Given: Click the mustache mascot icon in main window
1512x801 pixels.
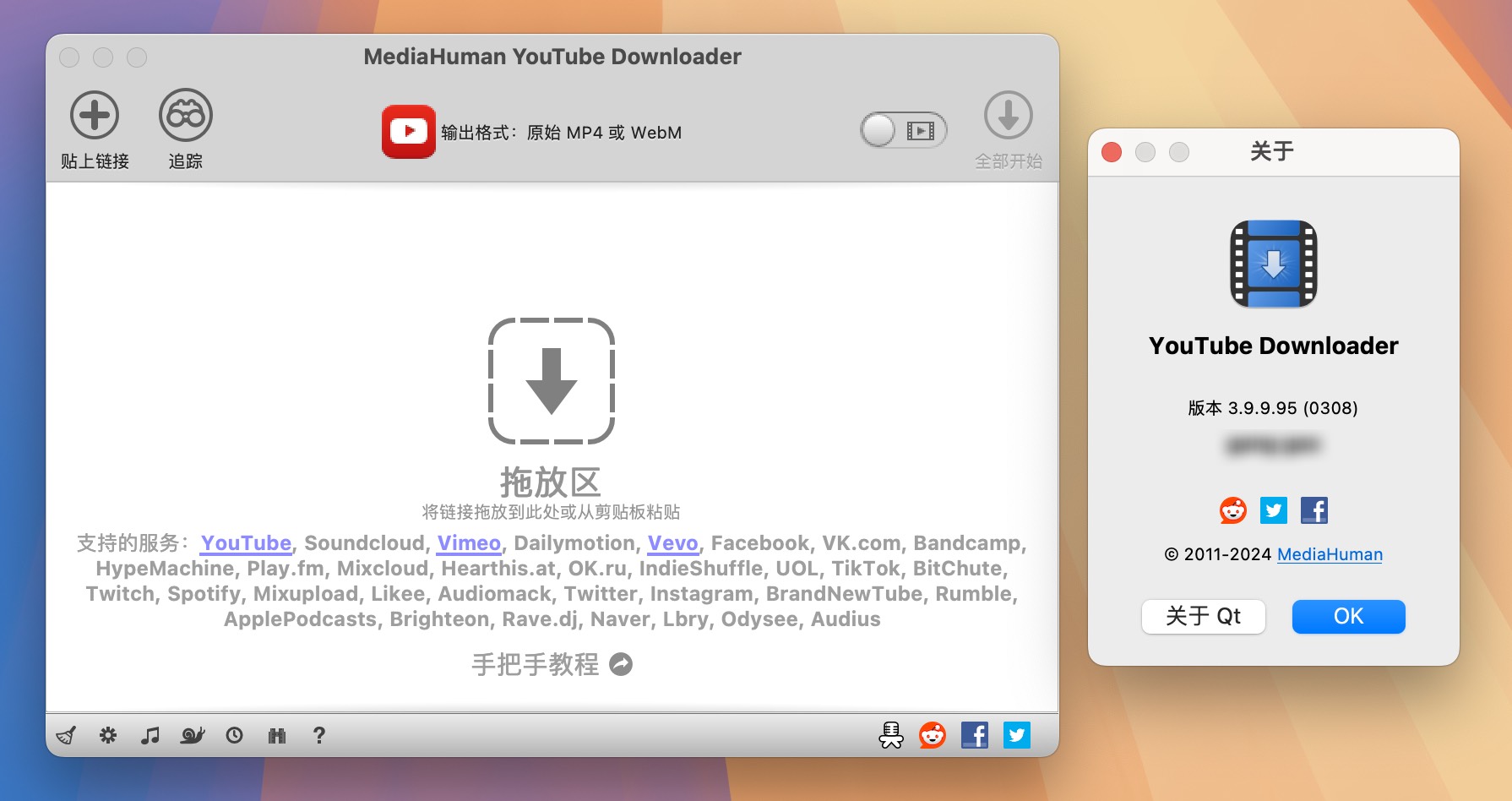Looking at the screenshot, I should click(891, 735).
